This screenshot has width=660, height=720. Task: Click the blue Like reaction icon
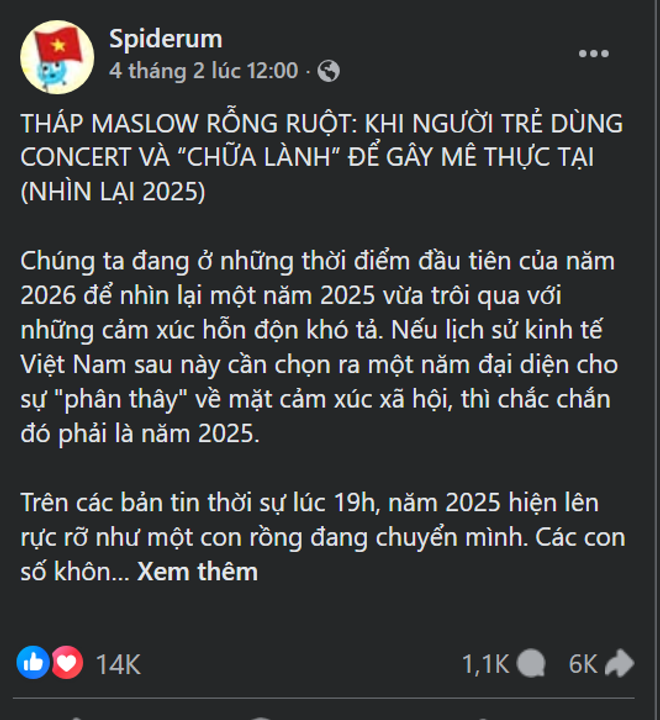tap(33, 662)
